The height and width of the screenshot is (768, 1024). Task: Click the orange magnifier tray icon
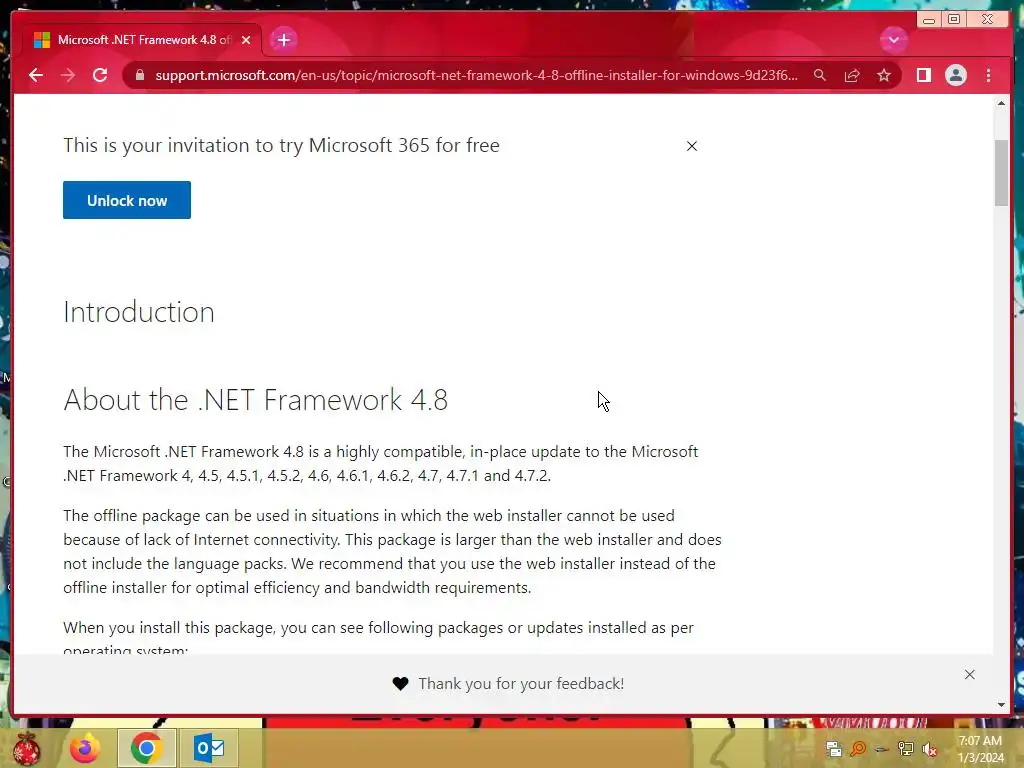click(x=858, y=749)
